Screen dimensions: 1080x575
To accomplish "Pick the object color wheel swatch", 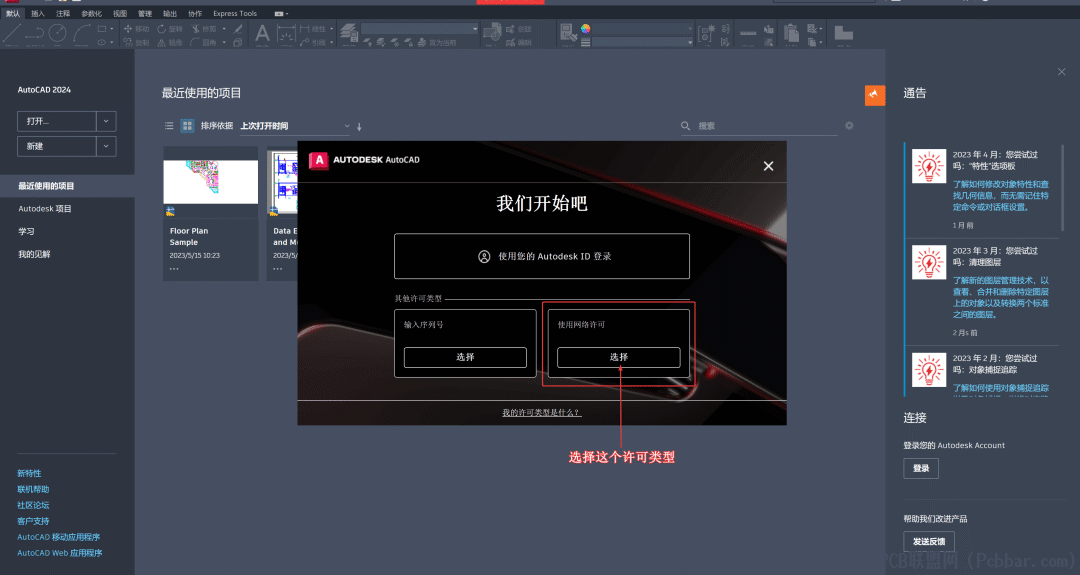I will (x=585, y=28).
